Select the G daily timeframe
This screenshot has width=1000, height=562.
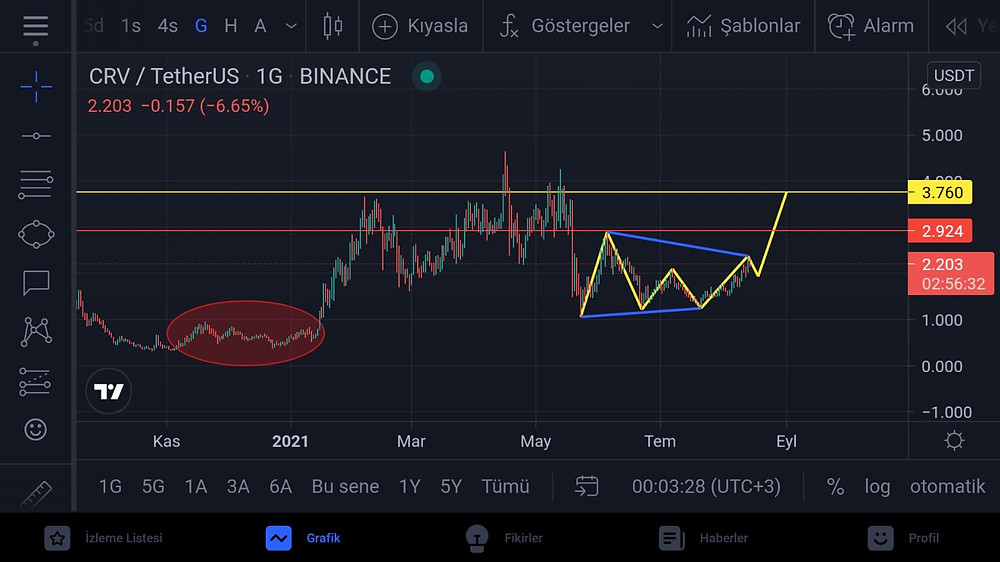[x=201, y=26]
